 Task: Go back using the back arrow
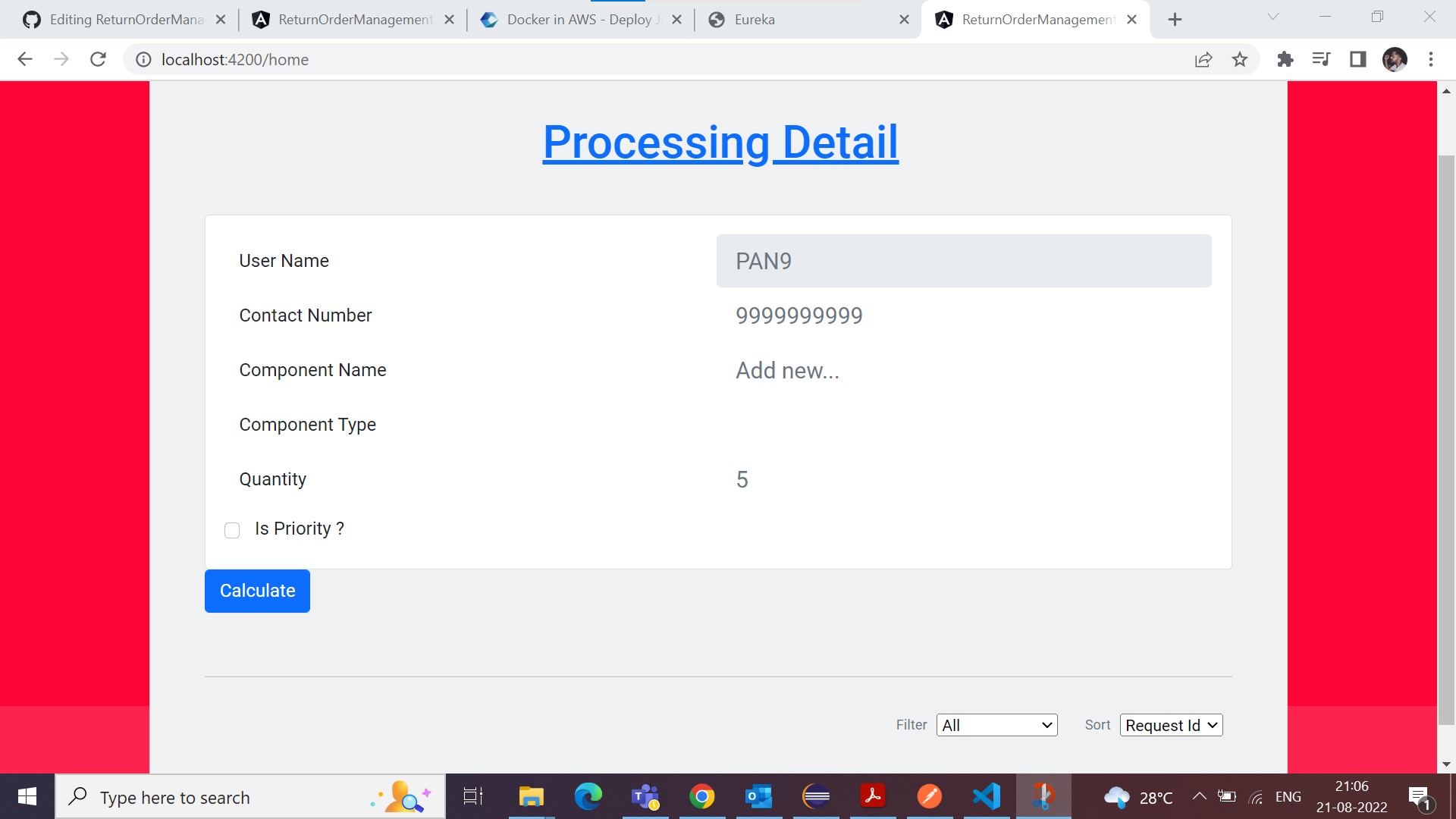(x=25, y=59)
